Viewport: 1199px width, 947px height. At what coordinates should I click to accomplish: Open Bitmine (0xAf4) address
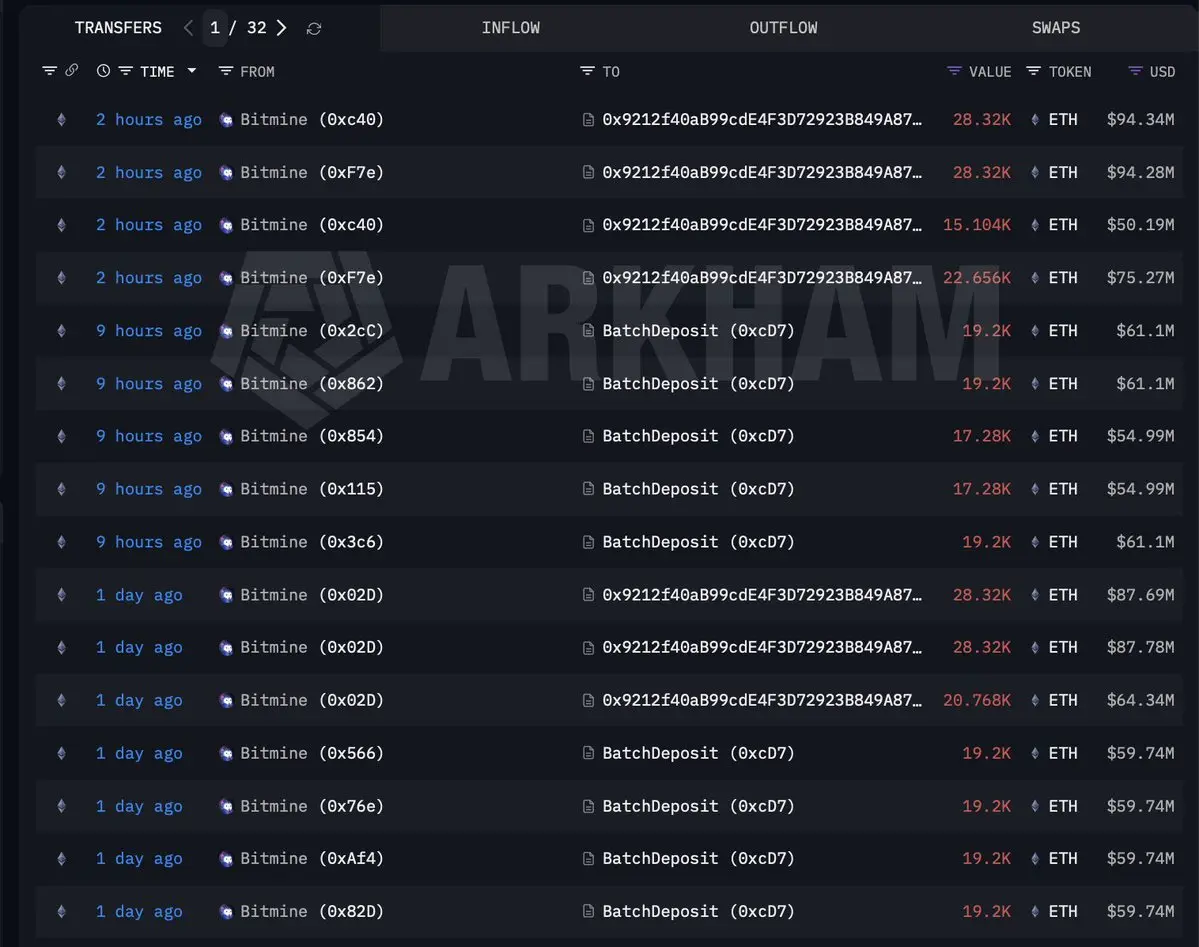[x=312, y=858]
